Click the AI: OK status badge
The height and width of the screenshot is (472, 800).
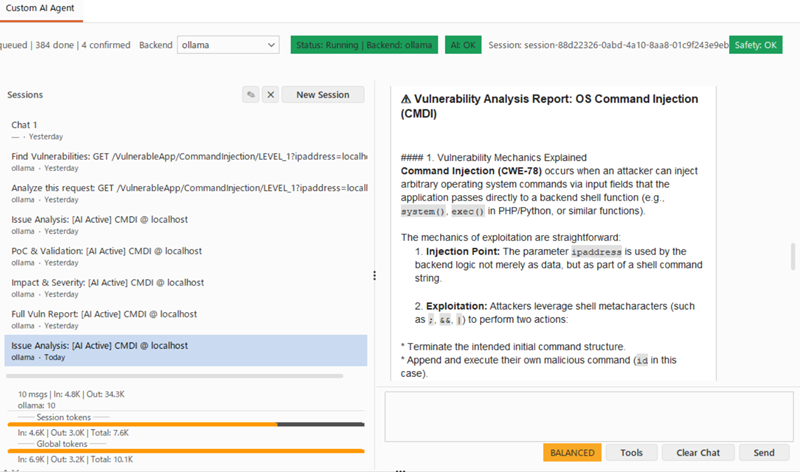point(463,45)
